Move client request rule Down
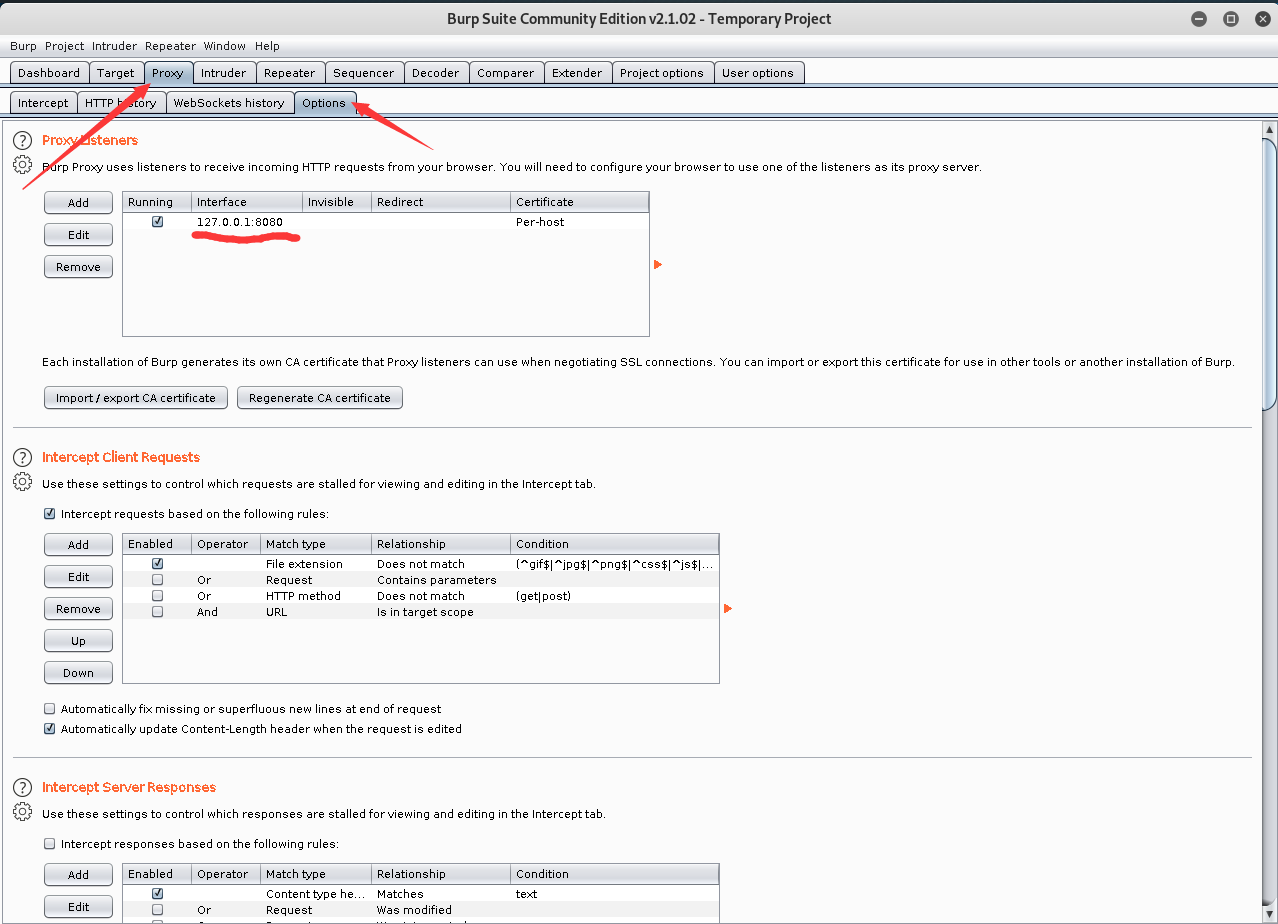 pyautogui.click(x=78, y=673)
